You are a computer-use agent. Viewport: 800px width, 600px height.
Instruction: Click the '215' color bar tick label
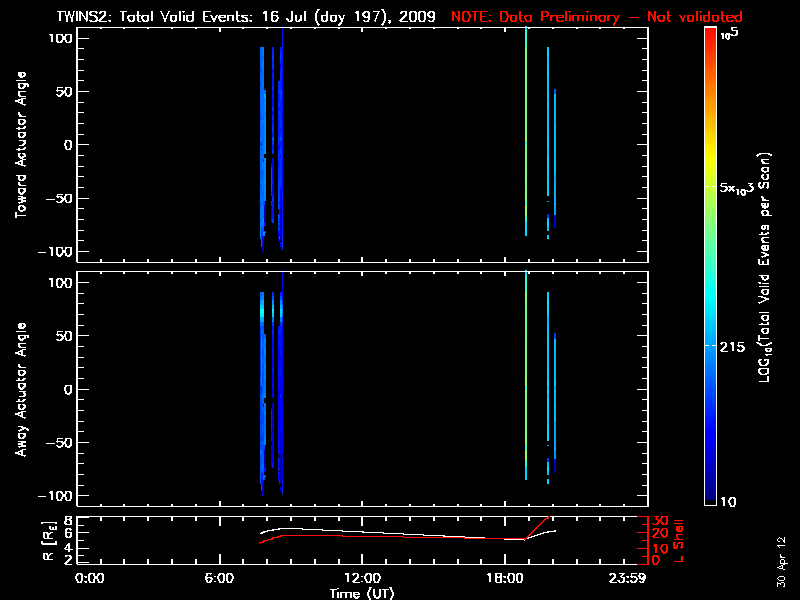pyautogui.click(x=736, y=345)
